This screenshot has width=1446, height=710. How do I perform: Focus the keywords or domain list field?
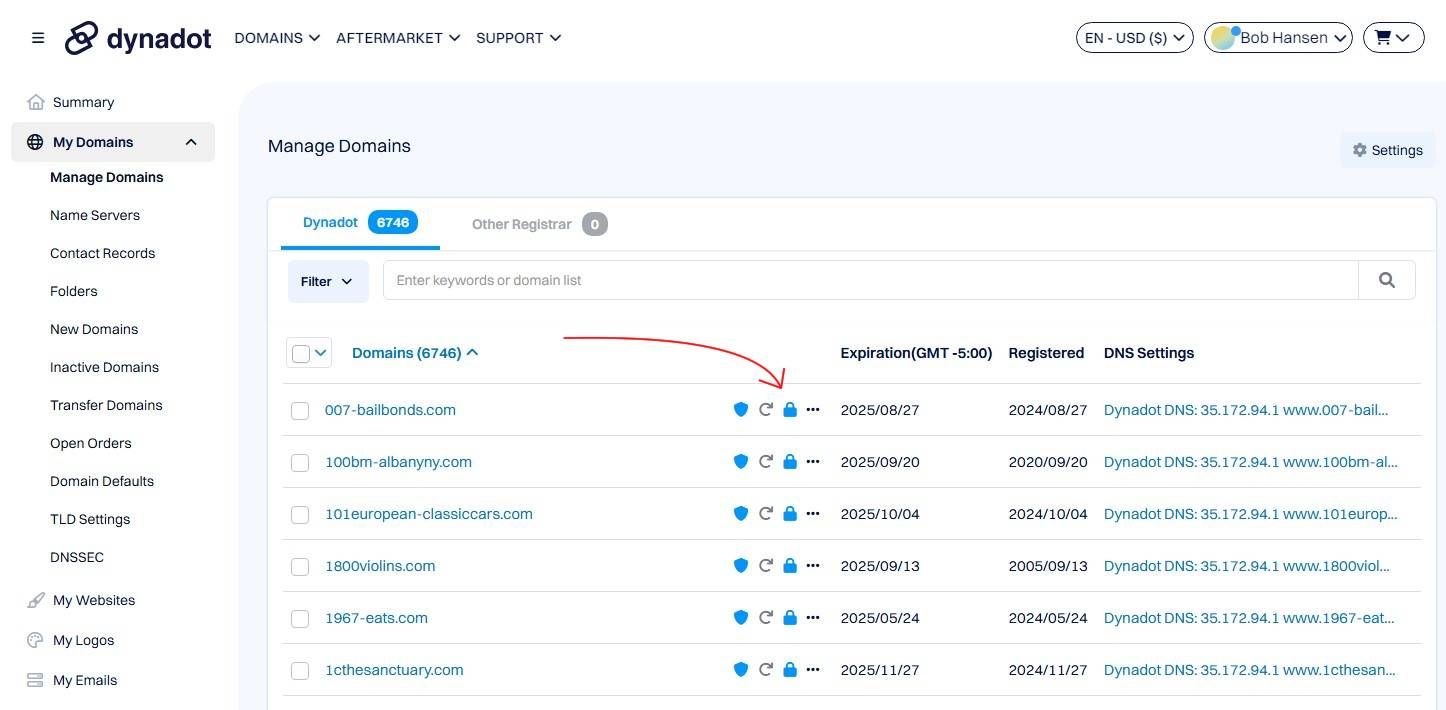point(870,280)
